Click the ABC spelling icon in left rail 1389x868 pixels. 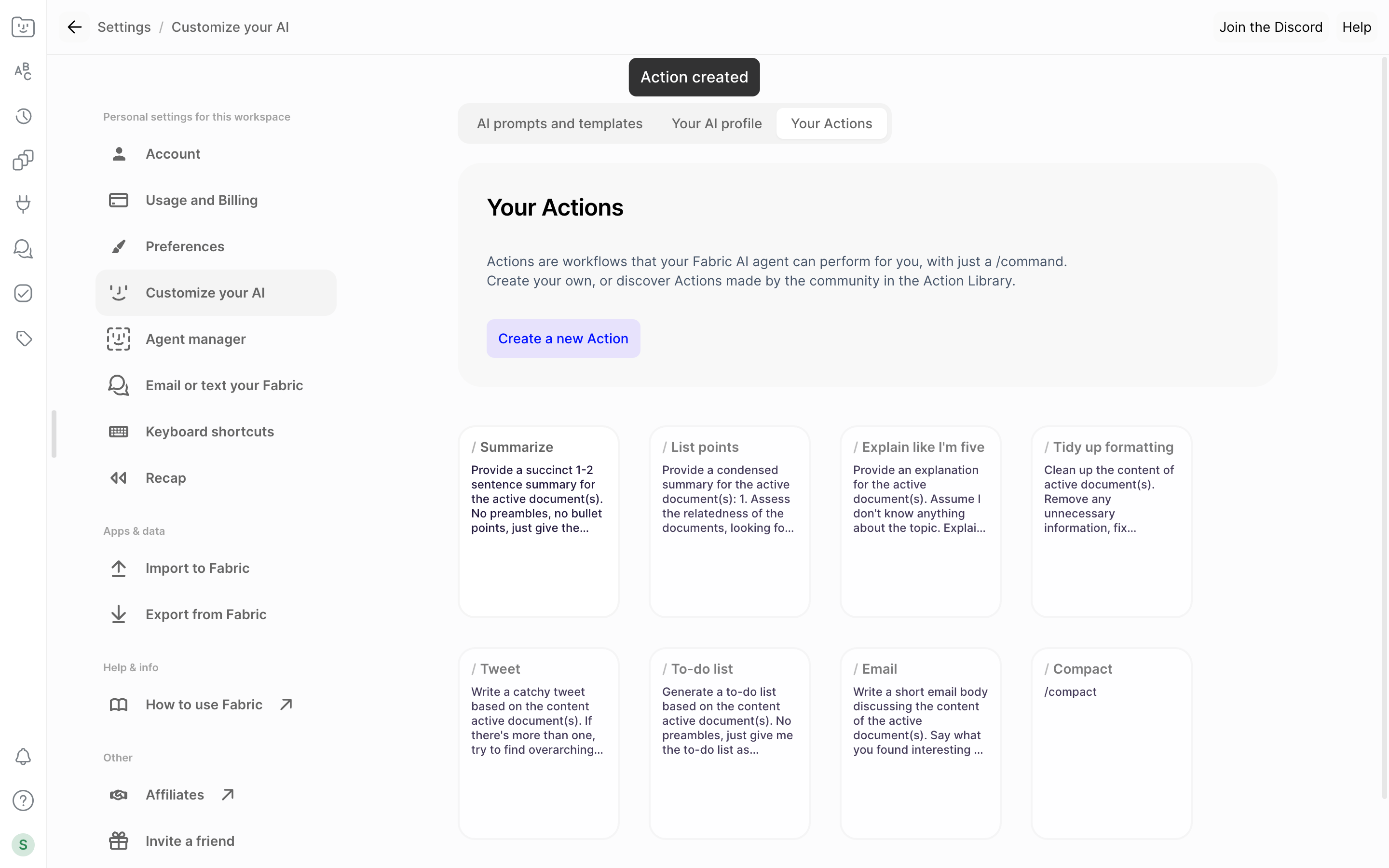23,71
